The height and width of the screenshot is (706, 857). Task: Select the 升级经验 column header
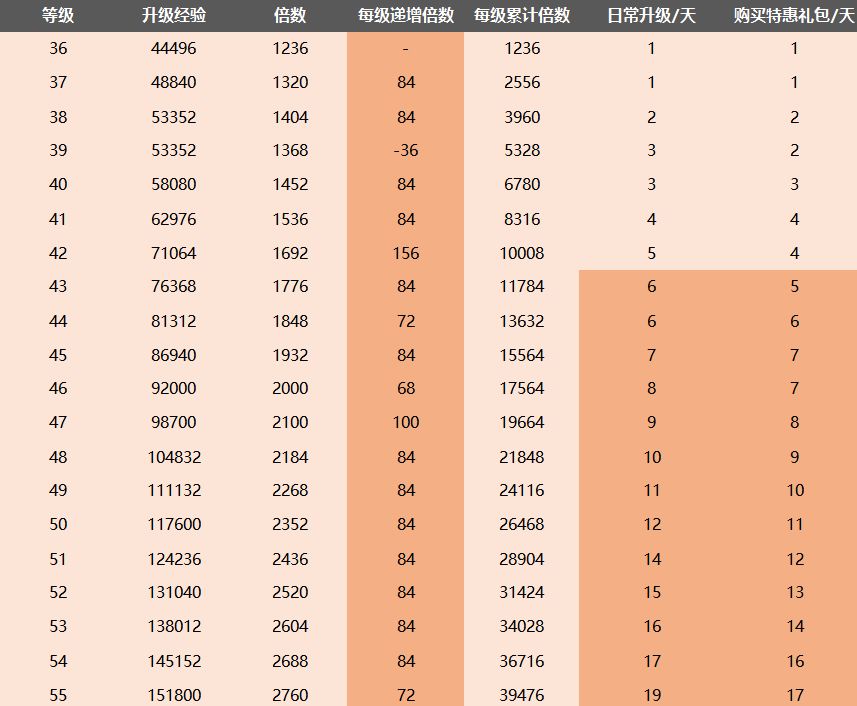tap(172, 15)
